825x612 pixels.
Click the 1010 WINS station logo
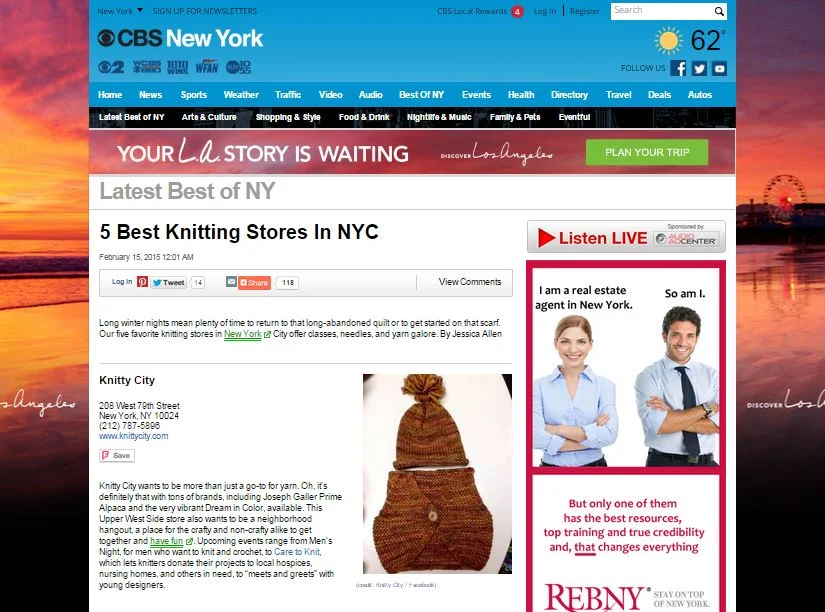click(177, 67)
